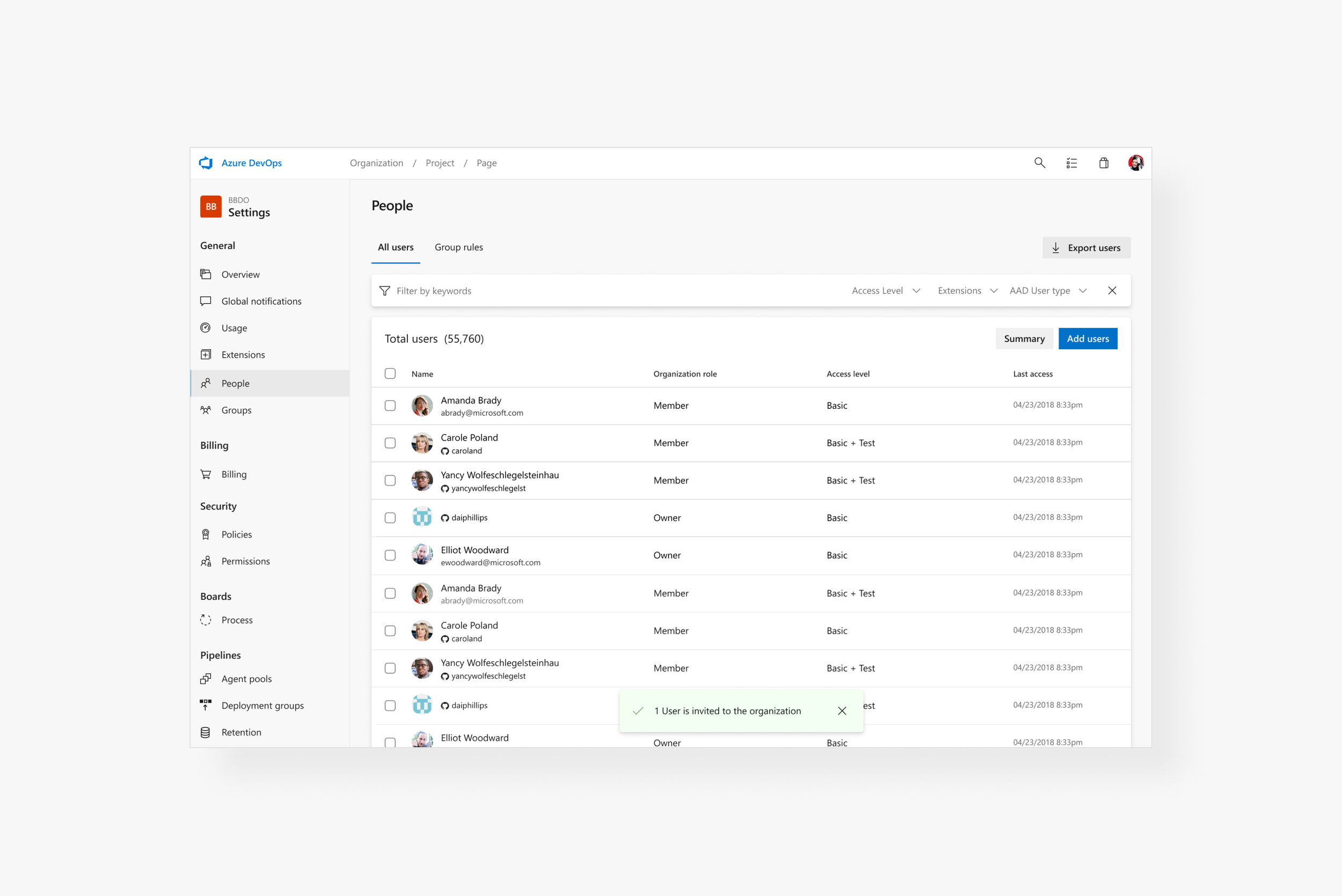
Task: Click the Process dashed-circle icon
Action: 206,620
